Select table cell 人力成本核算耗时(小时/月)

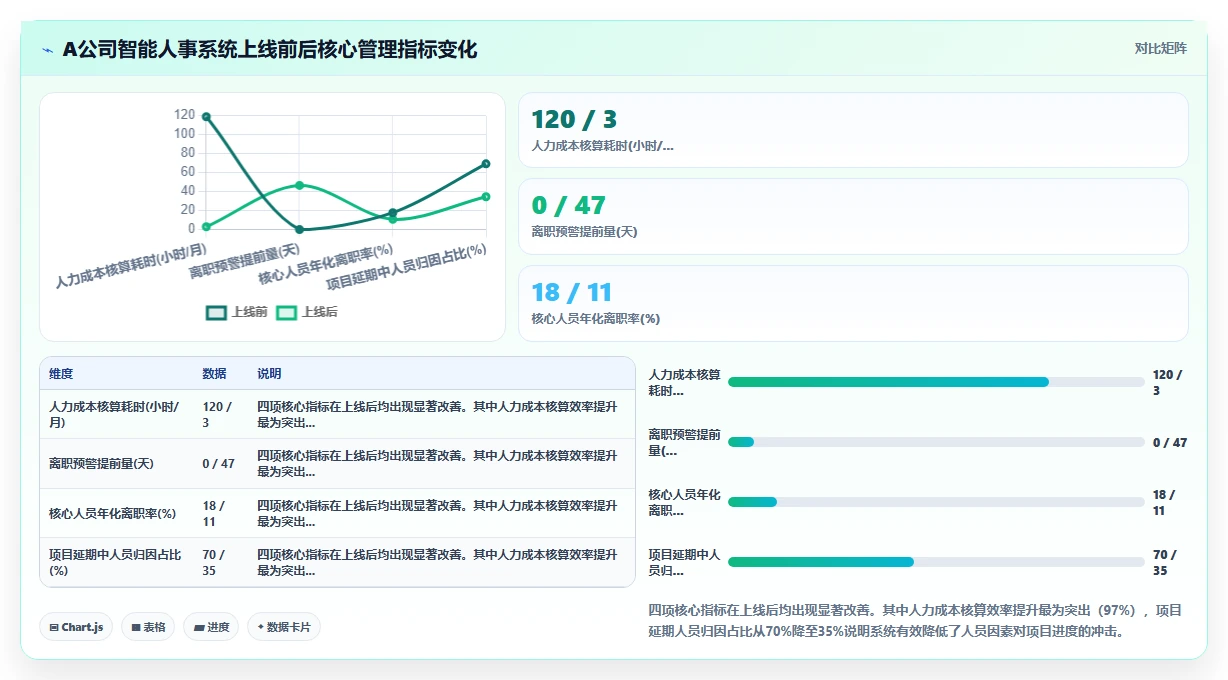116,415
